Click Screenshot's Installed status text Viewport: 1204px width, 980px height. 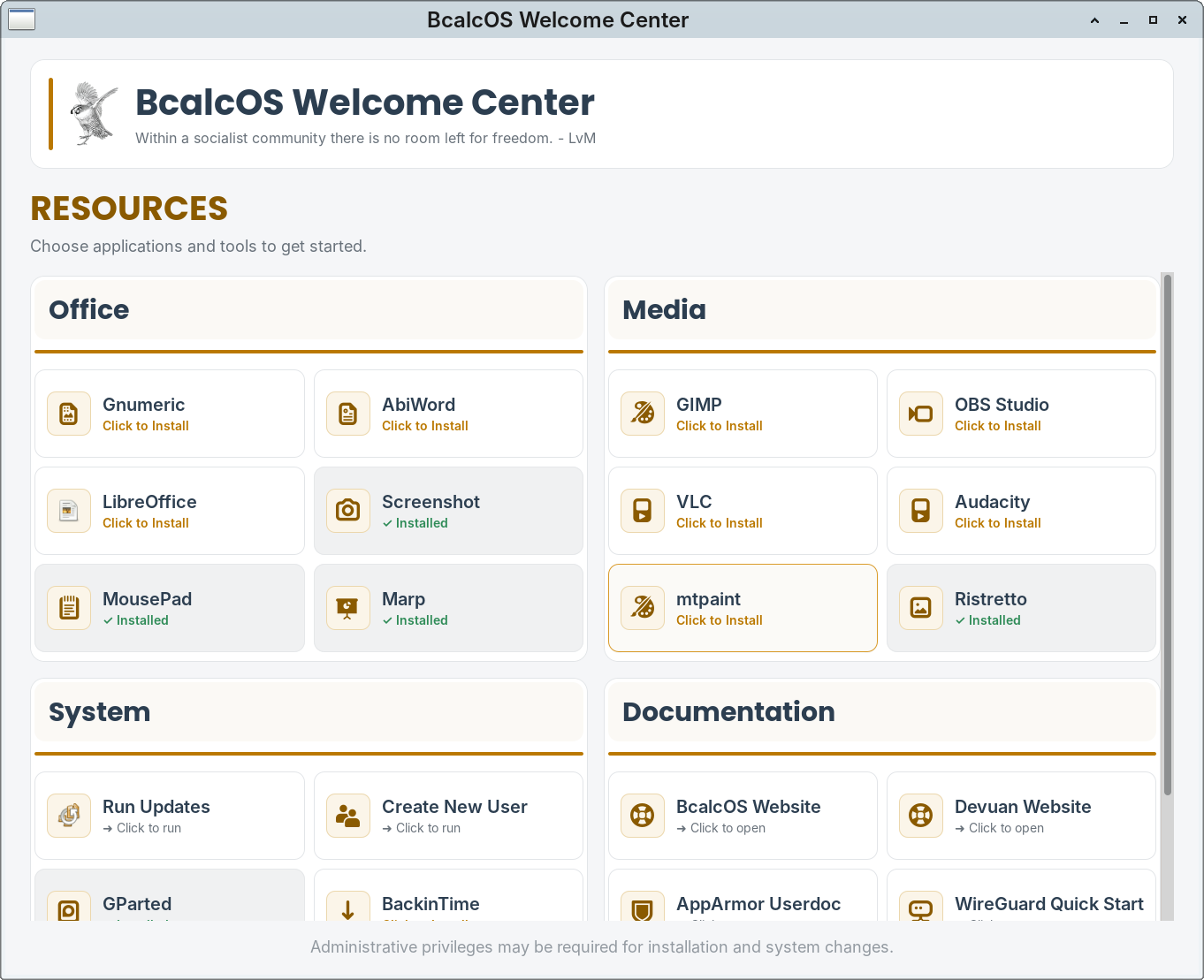pos(415,523)
